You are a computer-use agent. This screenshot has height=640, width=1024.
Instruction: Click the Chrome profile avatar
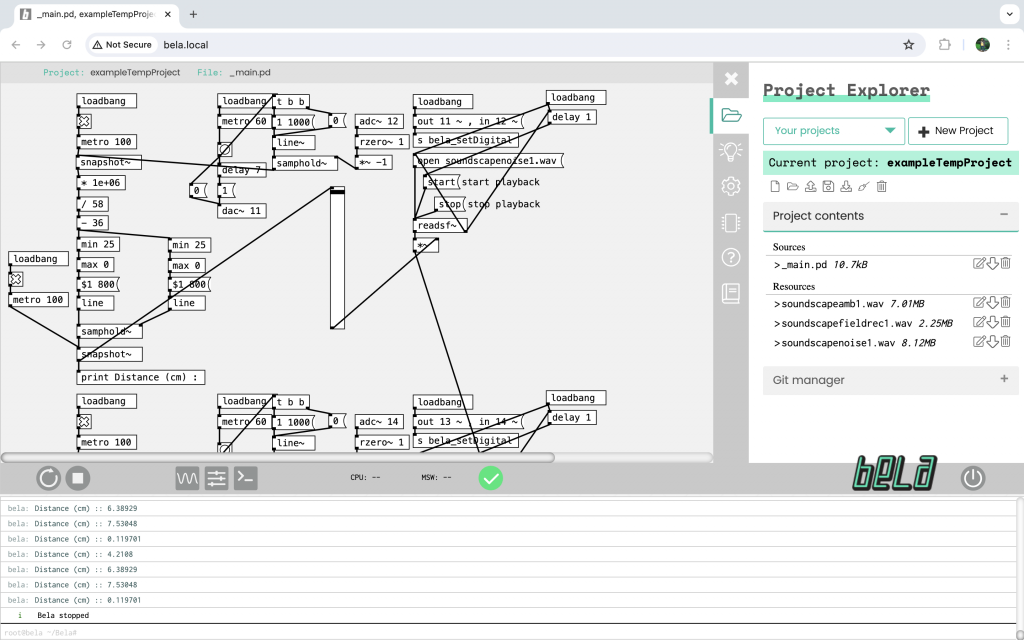982,45
